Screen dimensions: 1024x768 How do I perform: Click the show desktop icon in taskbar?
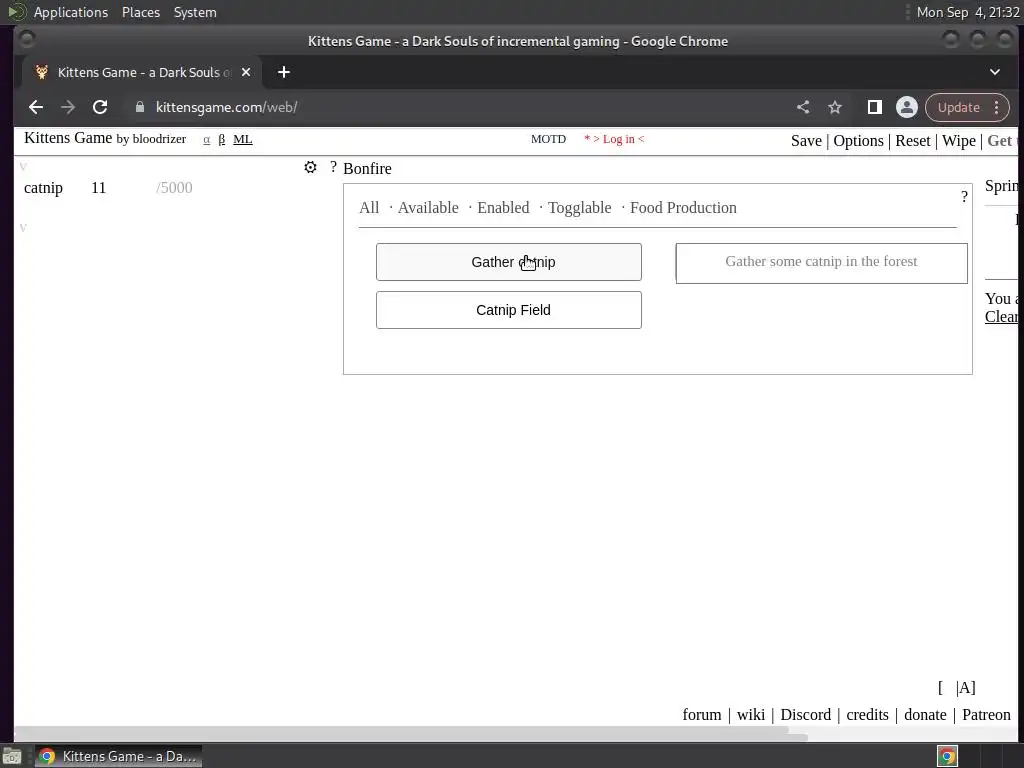[x=12, y=756]
